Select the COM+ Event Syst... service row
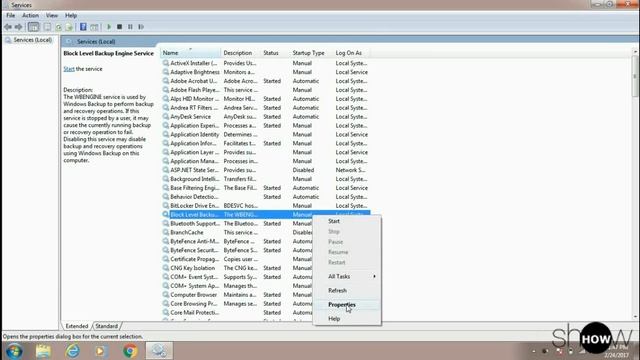 [x=237, y=277]
